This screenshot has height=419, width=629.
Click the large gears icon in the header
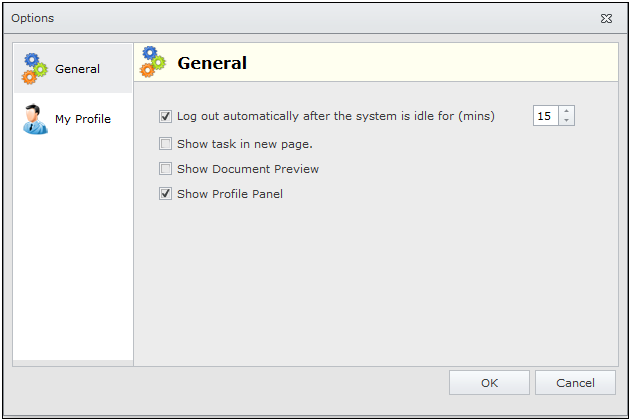click(x=153, y=62)
